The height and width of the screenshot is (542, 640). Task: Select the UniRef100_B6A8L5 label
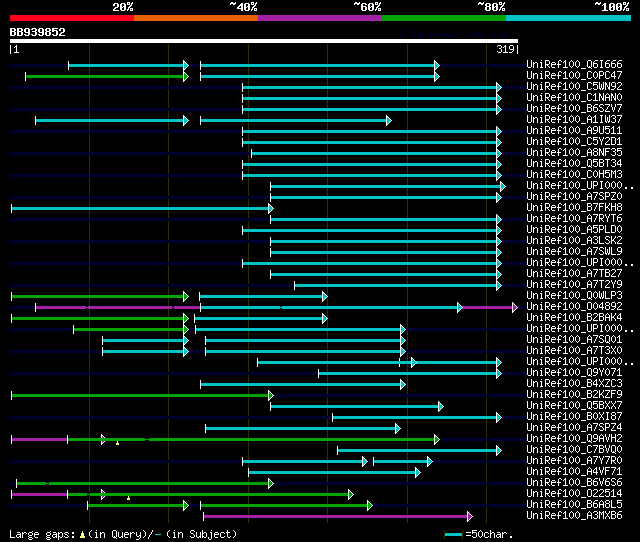coord(574,505)
